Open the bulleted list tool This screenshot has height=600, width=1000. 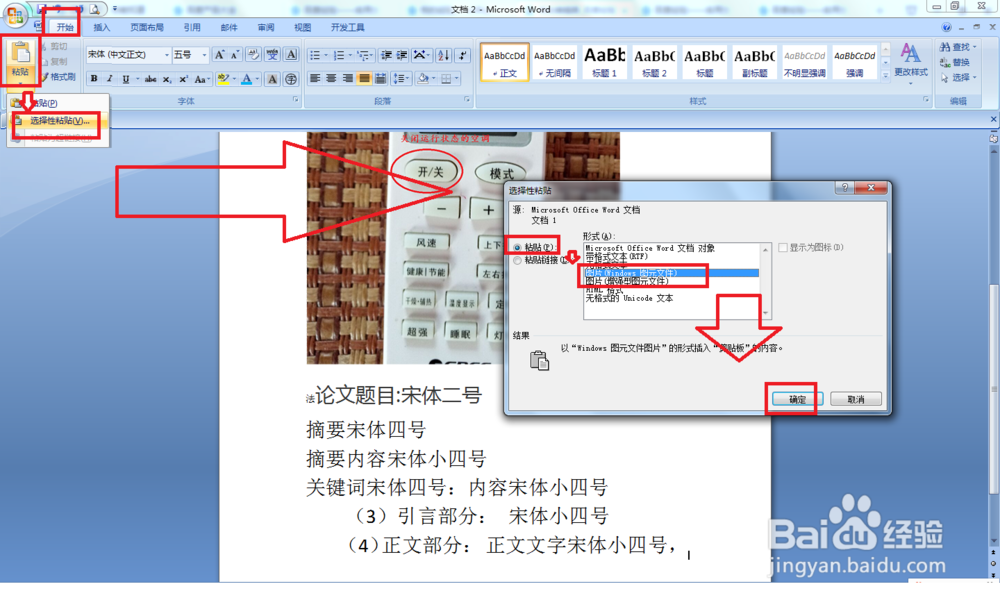pyautogui.click(x=318, y=55)
